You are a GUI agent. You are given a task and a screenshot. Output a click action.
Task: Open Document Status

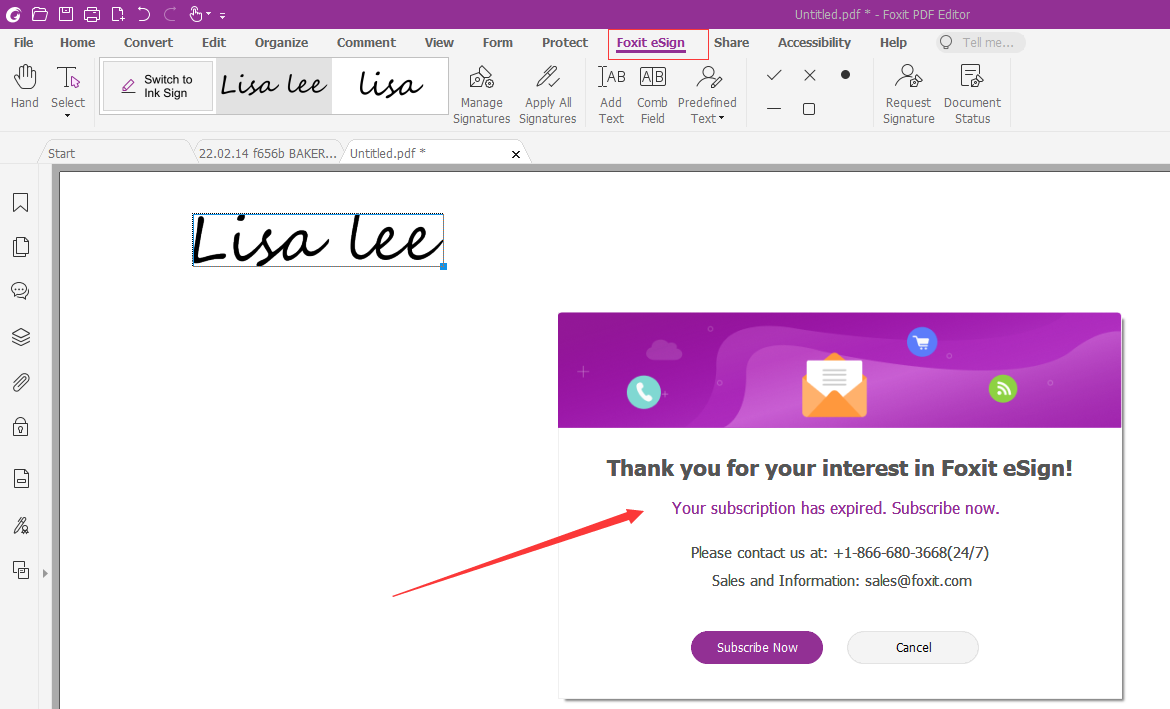pos(972,94)
